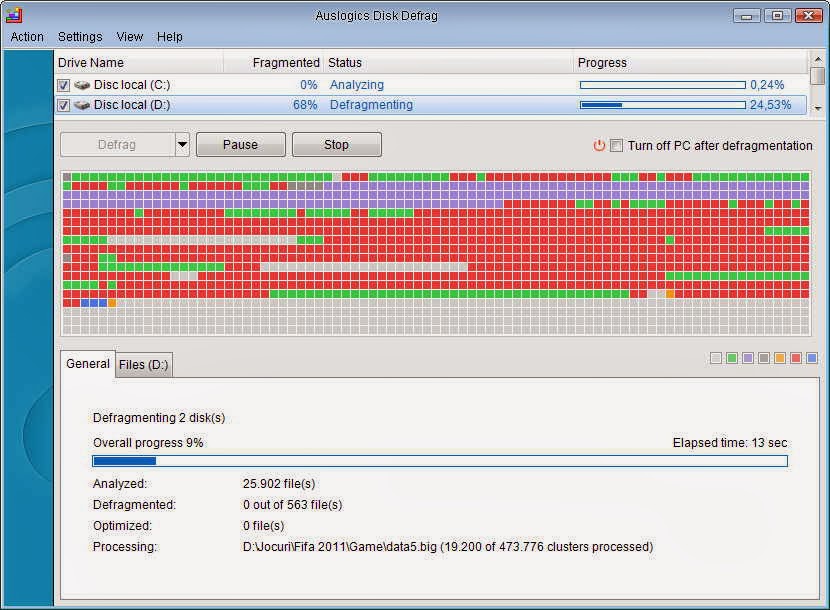
Task: Stop the defragmentation
Action: pyautogui.click(x=336, y=145)
